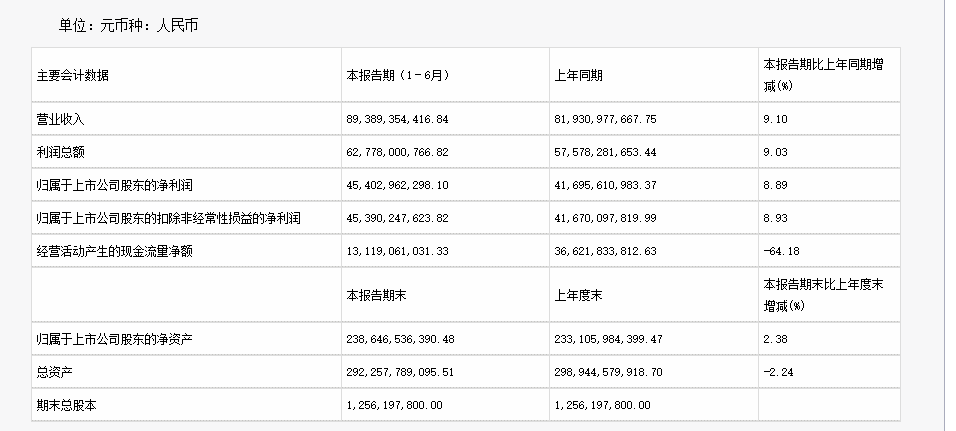The height and width of the screenshot is (431, 956).
Task: Click the value 292,257,789,095.51
Action: point(400,372)
